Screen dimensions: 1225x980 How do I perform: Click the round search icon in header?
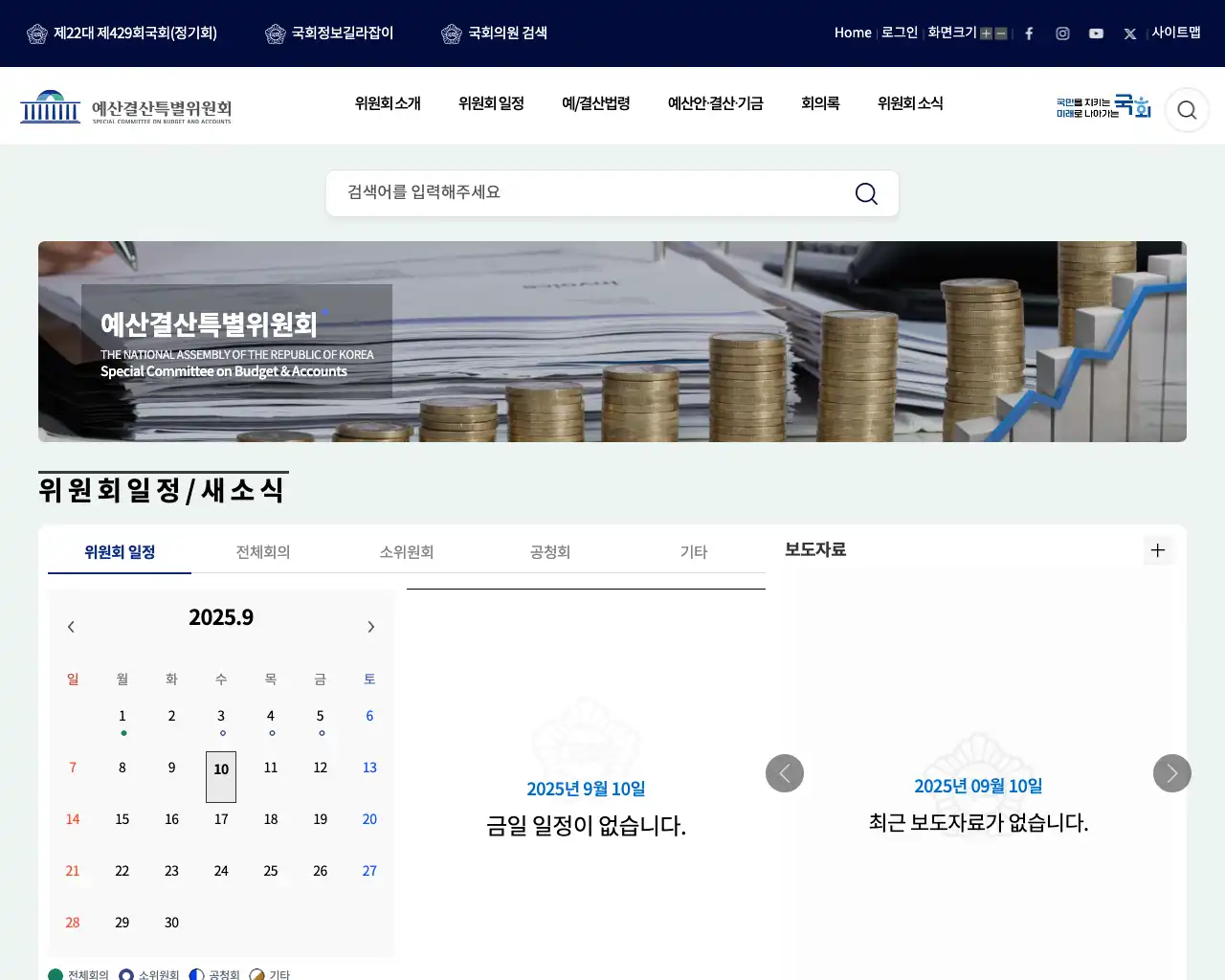1187,110
